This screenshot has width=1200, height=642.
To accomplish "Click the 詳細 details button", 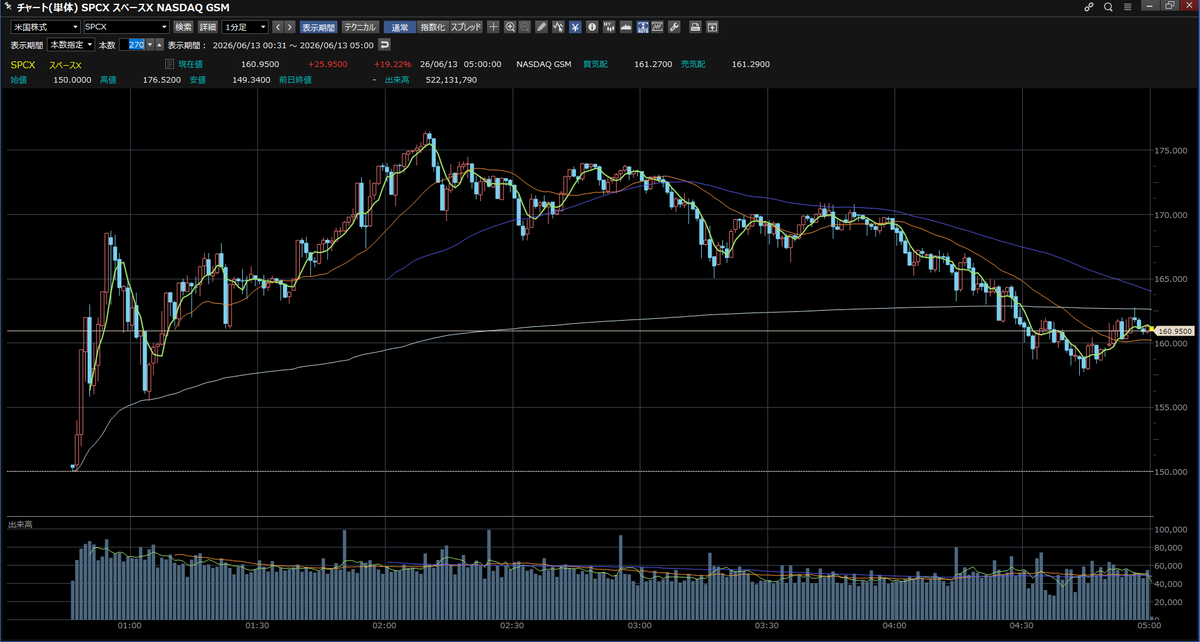I will 208,27.
